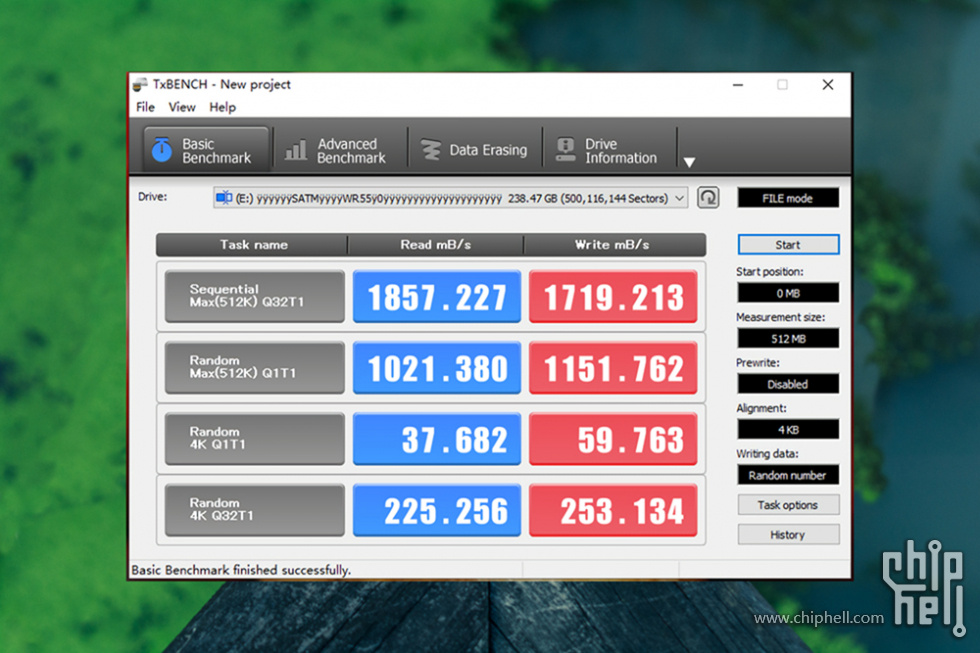This screenshot has width=980, height=653.
Task: Switch to the Drive Information tab
Action: (x=609, y=150)
